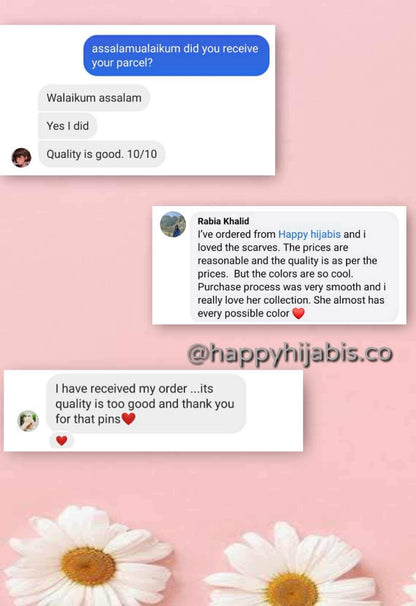This screenshot has height=606, width=416.
Task: Click the red heart emoji after 'every possible color'
Action: pyautogui.click(x=298, y=313)
